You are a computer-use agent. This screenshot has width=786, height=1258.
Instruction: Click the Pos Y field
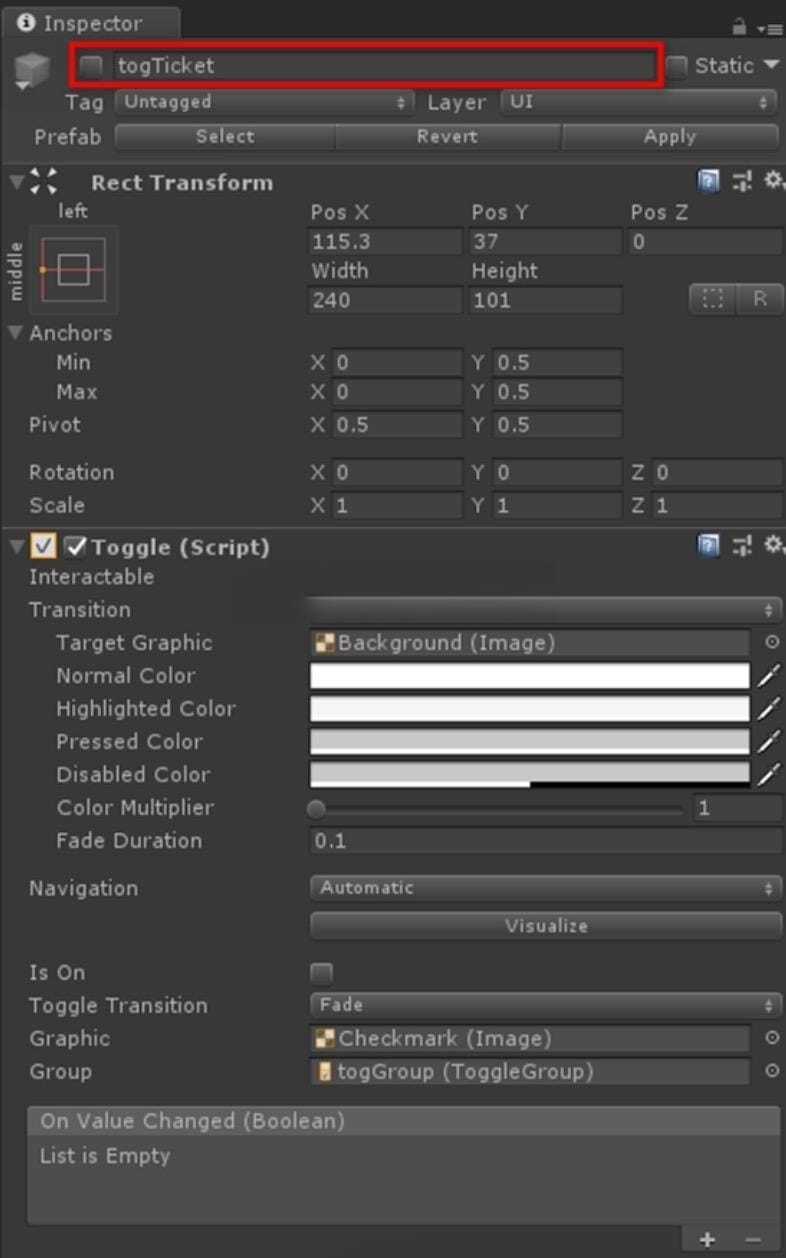coord(545,242)
